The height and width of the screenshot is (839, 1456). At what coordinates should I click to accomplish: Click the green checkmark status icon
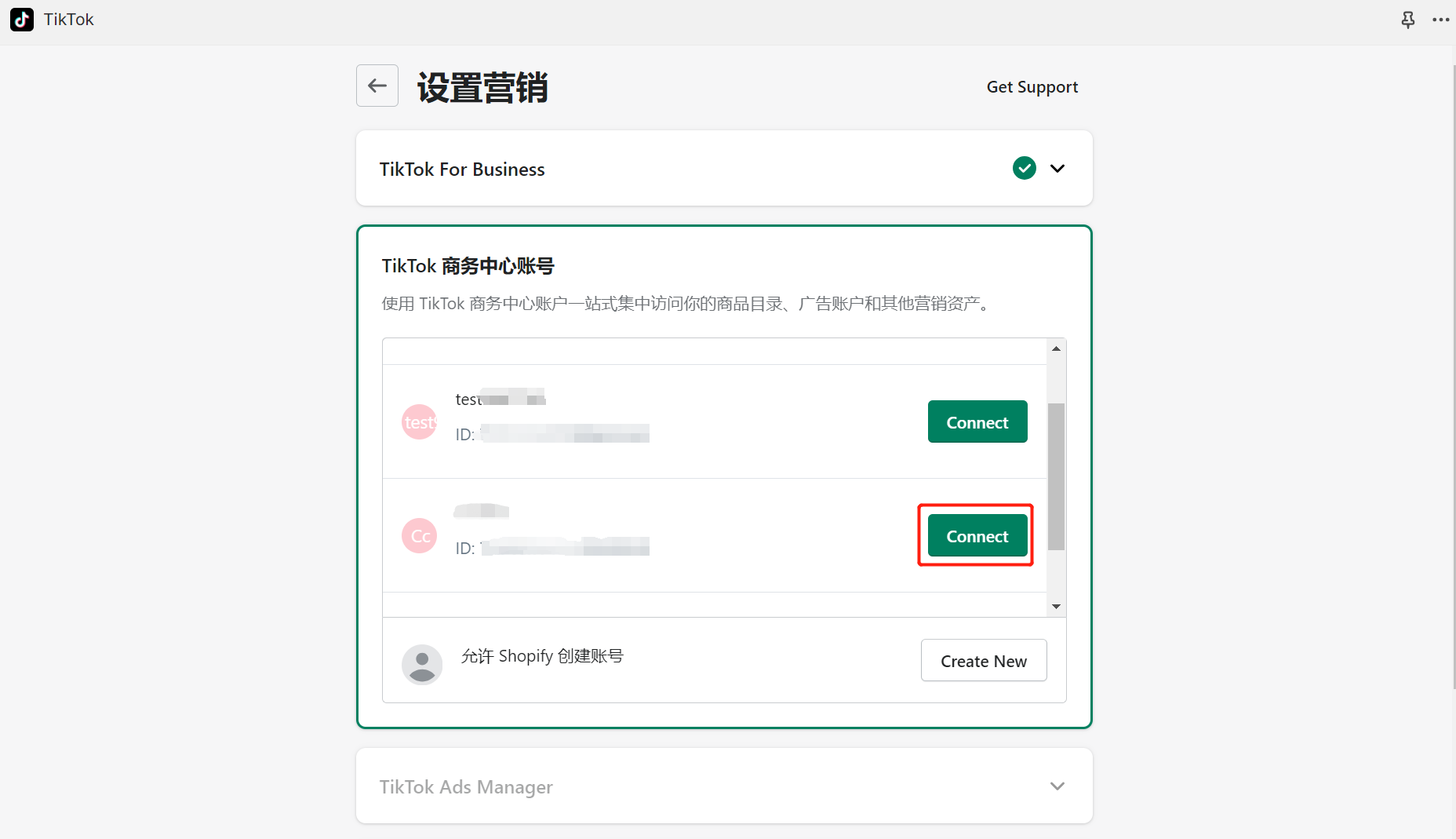click(x=1025, y=168)
